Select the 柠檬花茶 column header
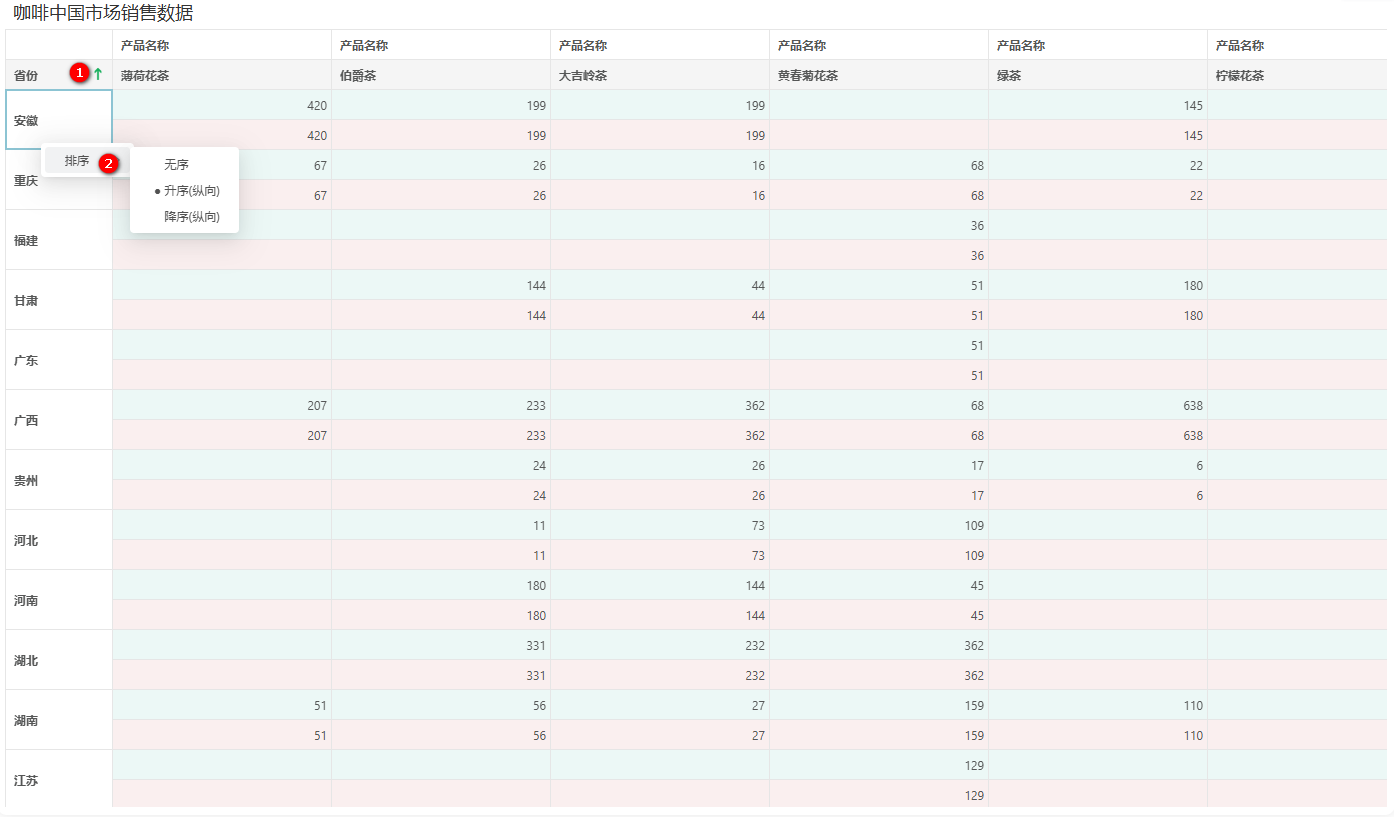 [x=1297, y=75]
